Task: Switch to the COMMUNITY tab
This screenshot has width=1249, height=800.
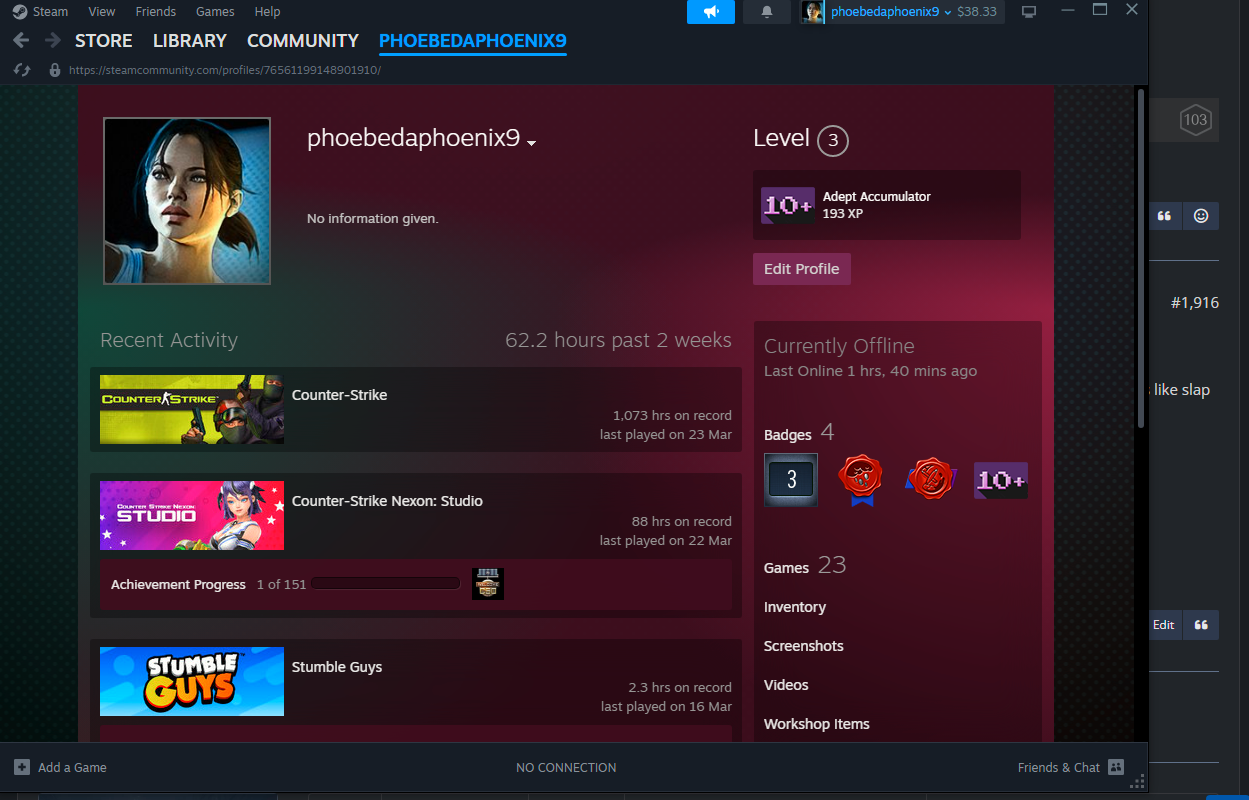Action: [x=302, y=41]
